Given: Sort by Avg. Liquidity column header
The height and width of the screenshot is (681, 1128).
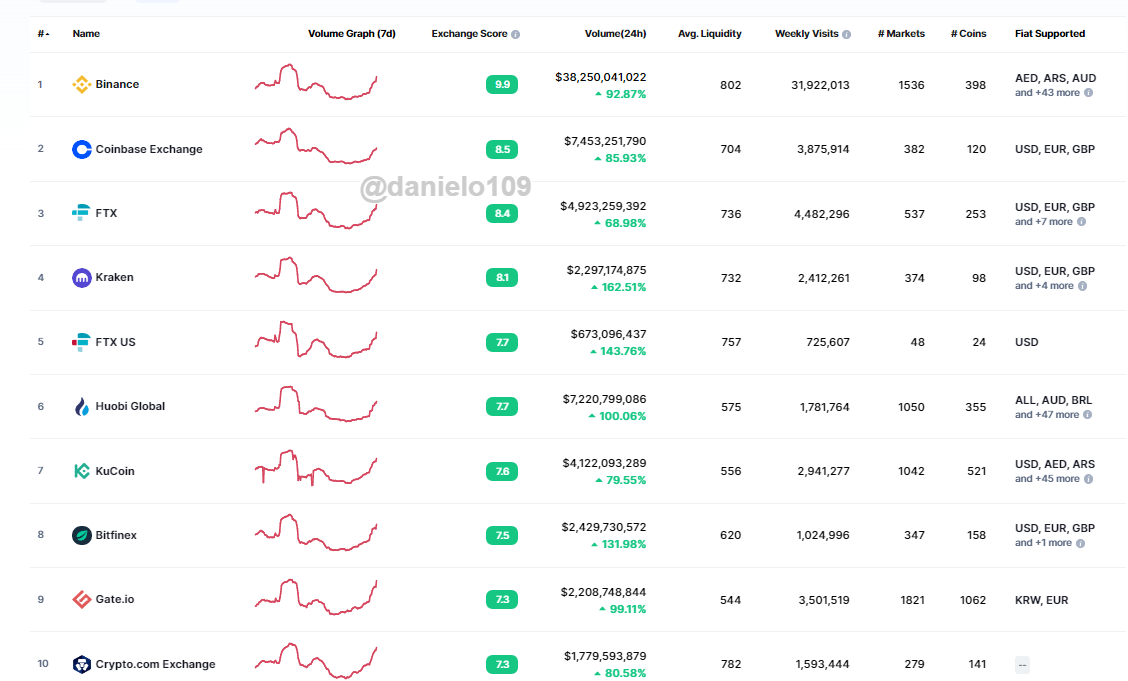Looking at the screenshot, I should (709, 34).
